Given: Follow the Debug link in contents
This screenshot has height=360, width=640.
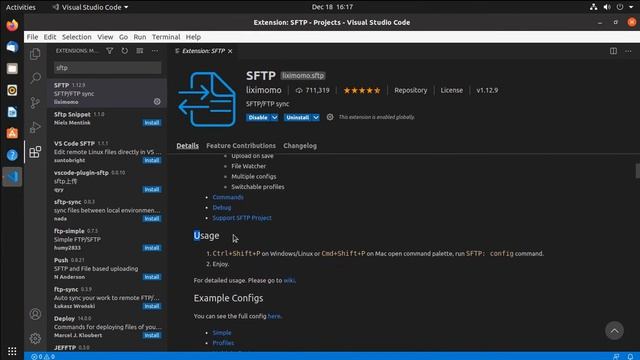Looking at the screenshot, I should [222, 207].
